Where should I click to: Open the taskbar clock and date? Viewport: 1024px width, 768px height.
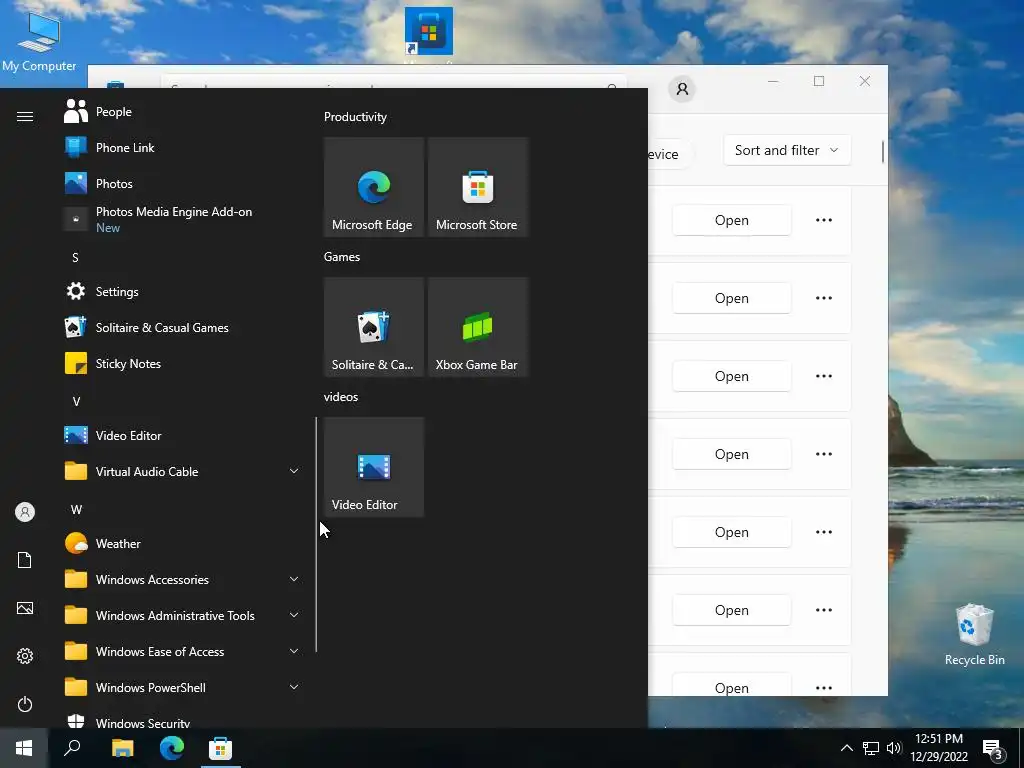[x=939, y=748]
